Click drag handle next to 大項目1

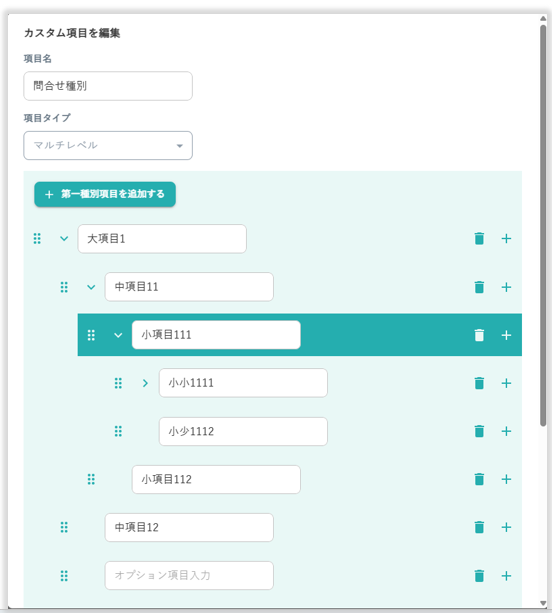37,238
